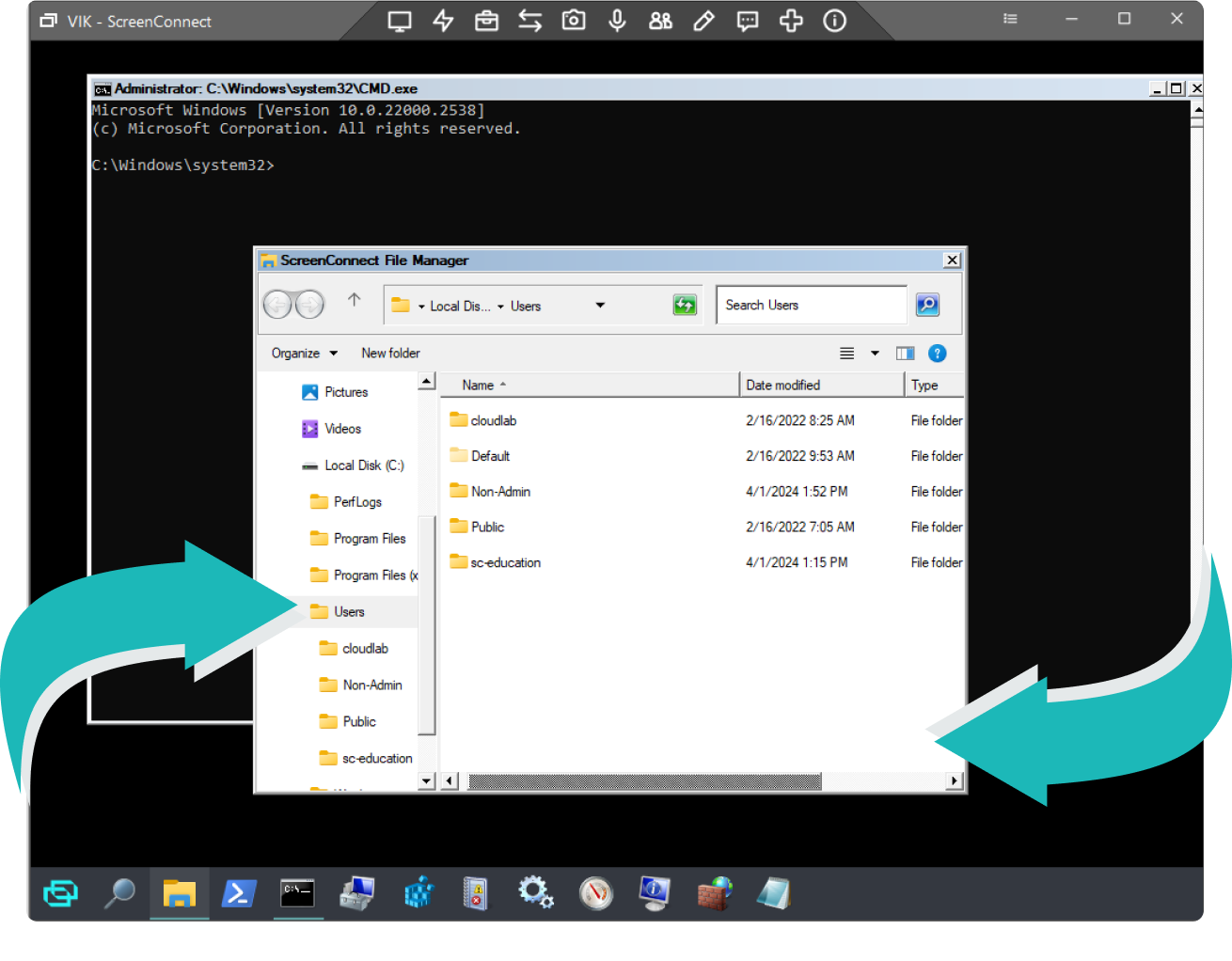This screenshot has width=1232, height=961.
Task: Select Pictures in the navigation tree
Action: click(x=336, y=392)
